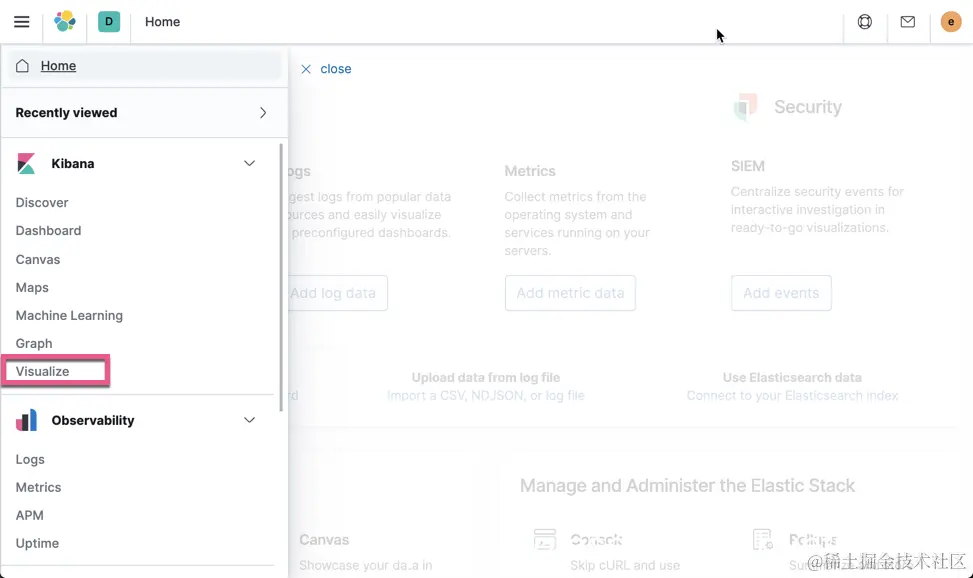Collapse the Kibana section chevron
This screenshot has width=973, height=578.
coord(249,163)
